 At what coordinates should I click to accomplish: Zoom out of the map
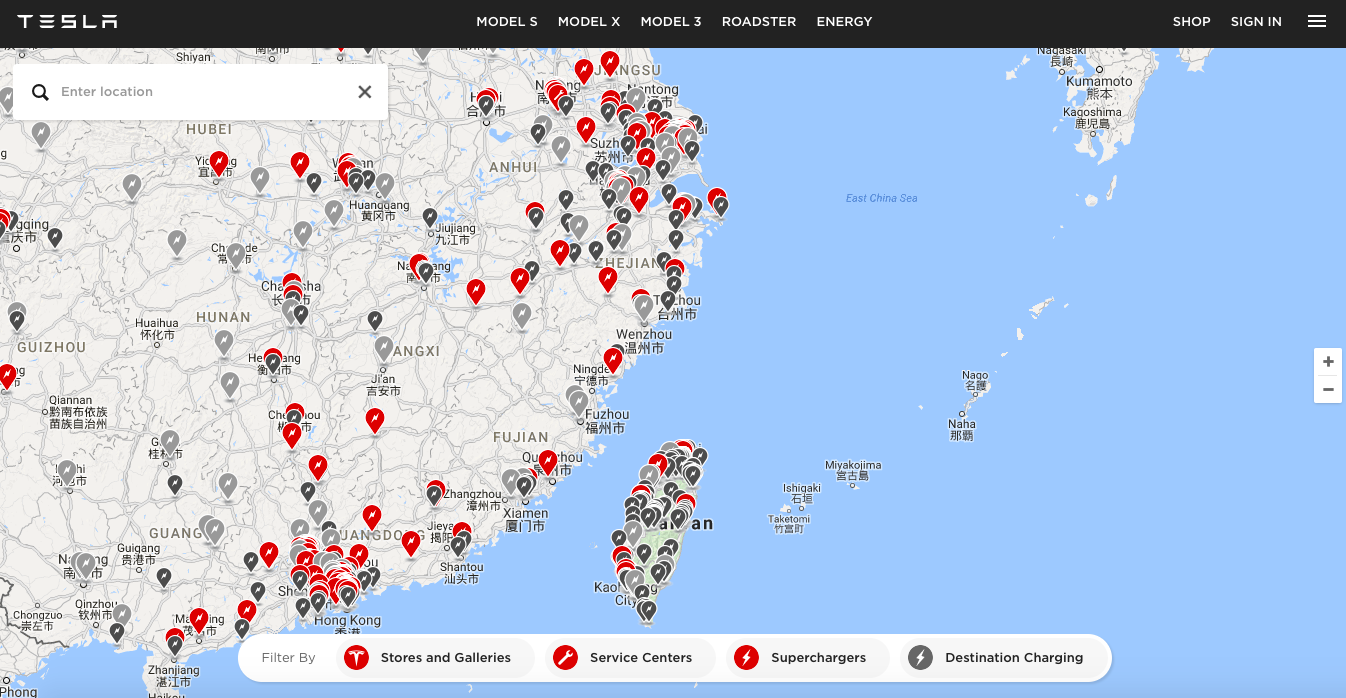[x=1328, y=389]
